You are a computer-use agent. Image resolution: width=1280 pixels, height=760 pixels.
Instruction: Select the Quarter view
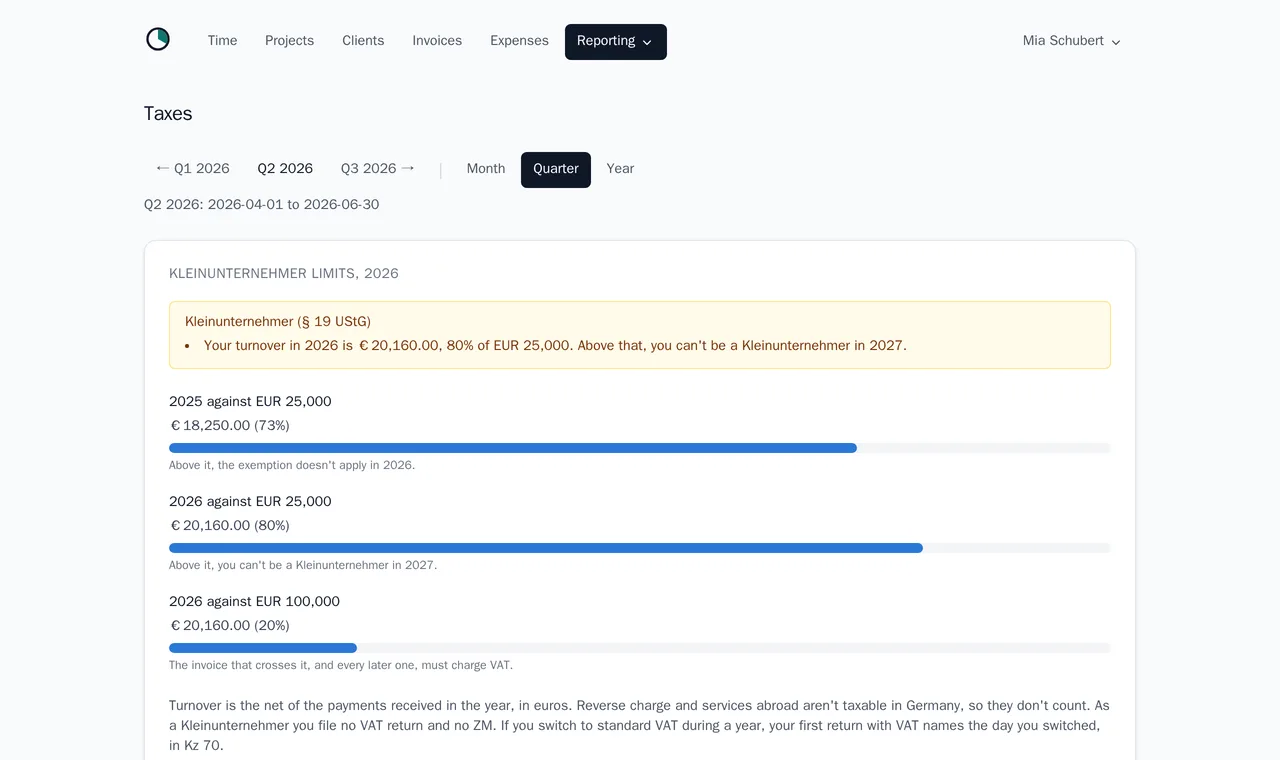click(556, 170)
